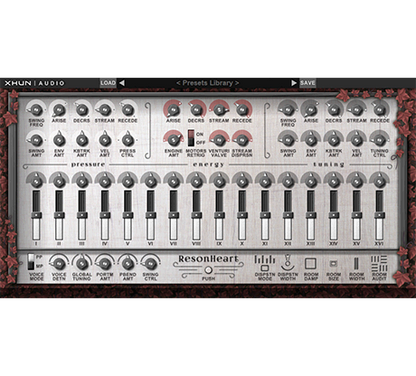416x376 pixels.
Task: Click the PBEND AMT knob
Action: coord(127,263)
